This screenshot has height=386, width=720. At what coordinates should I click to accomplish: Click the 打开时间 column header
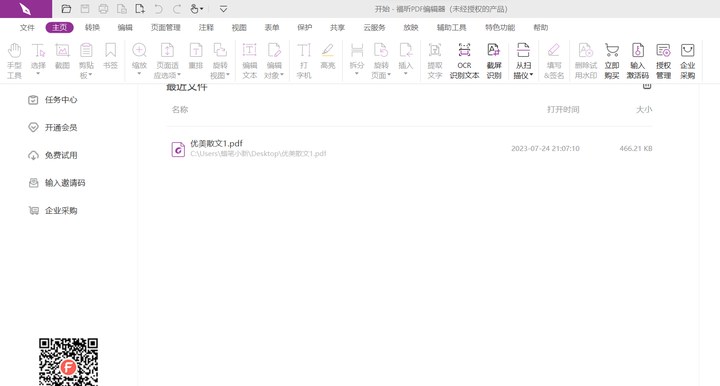(563, 109)
